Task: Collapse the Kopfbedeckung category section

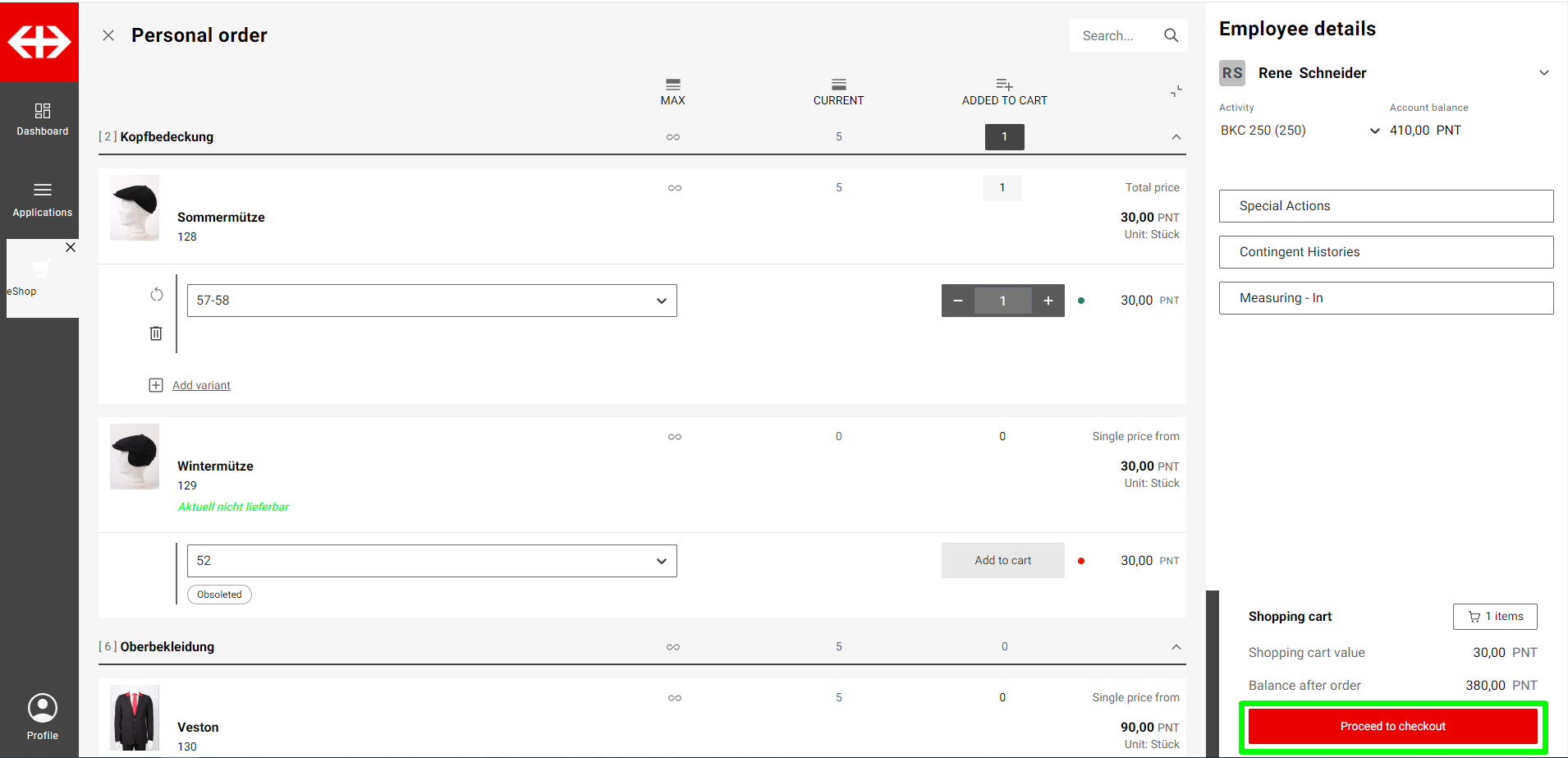Action: [1176, 137]
